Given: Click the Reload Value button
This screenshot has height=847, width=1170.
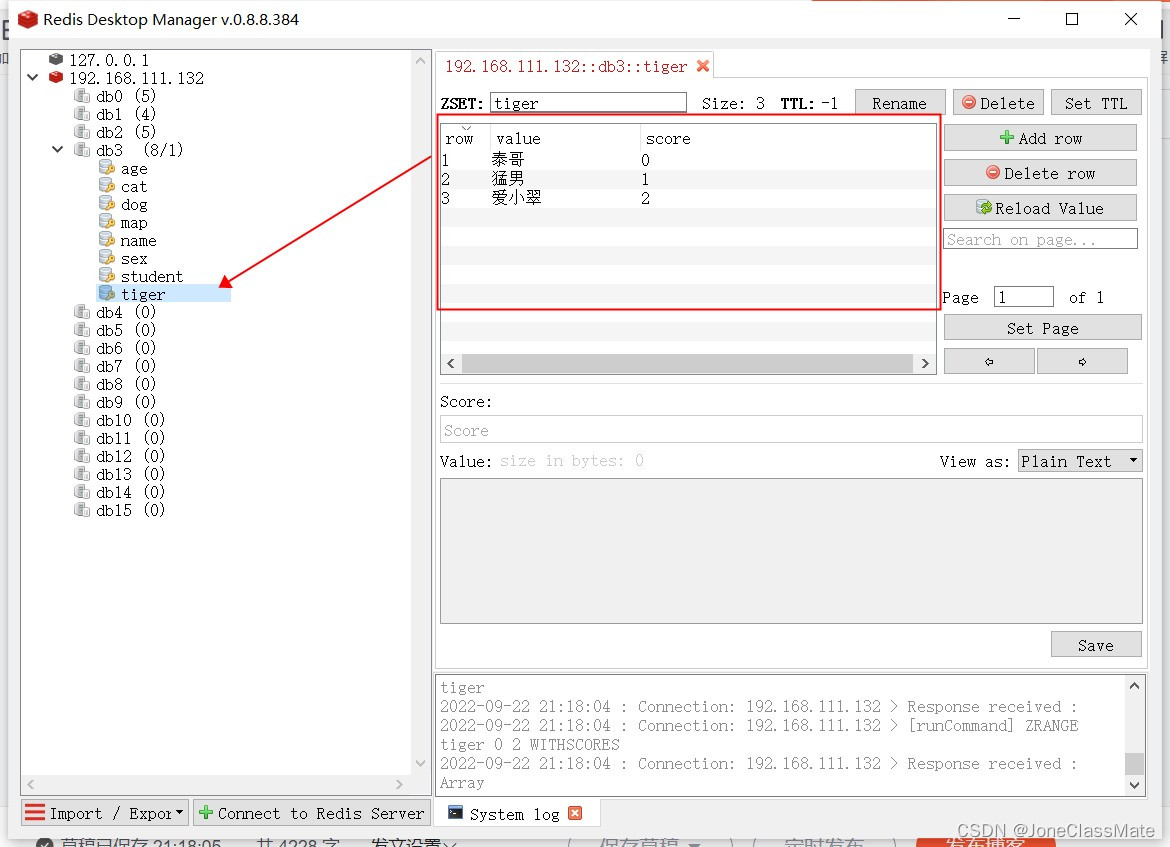Looking at the screenshot, I should (1040, 208).
